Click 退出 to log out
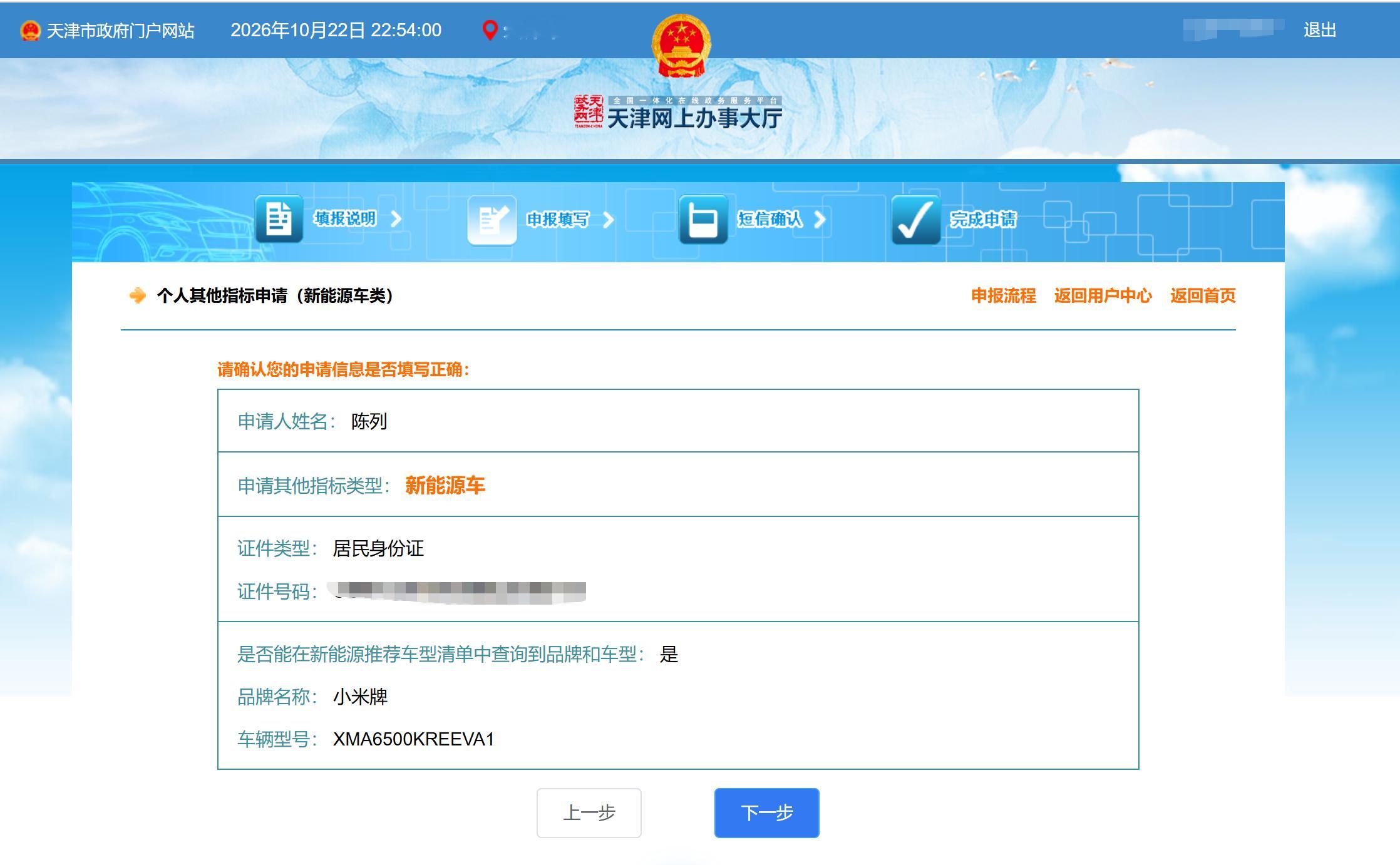Screen dimensions: 1400x865 [1320, 30]
